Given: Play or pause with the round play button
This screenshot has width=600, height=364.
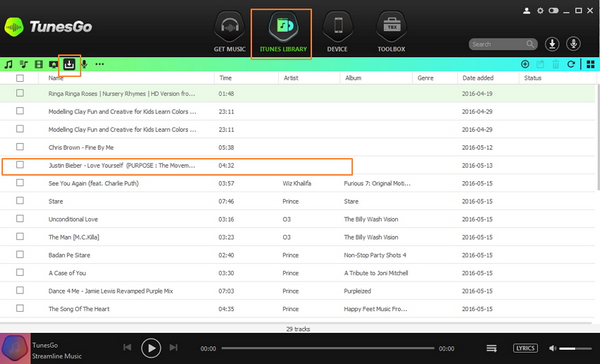Looking at the screenshot, I should point(151,348).
